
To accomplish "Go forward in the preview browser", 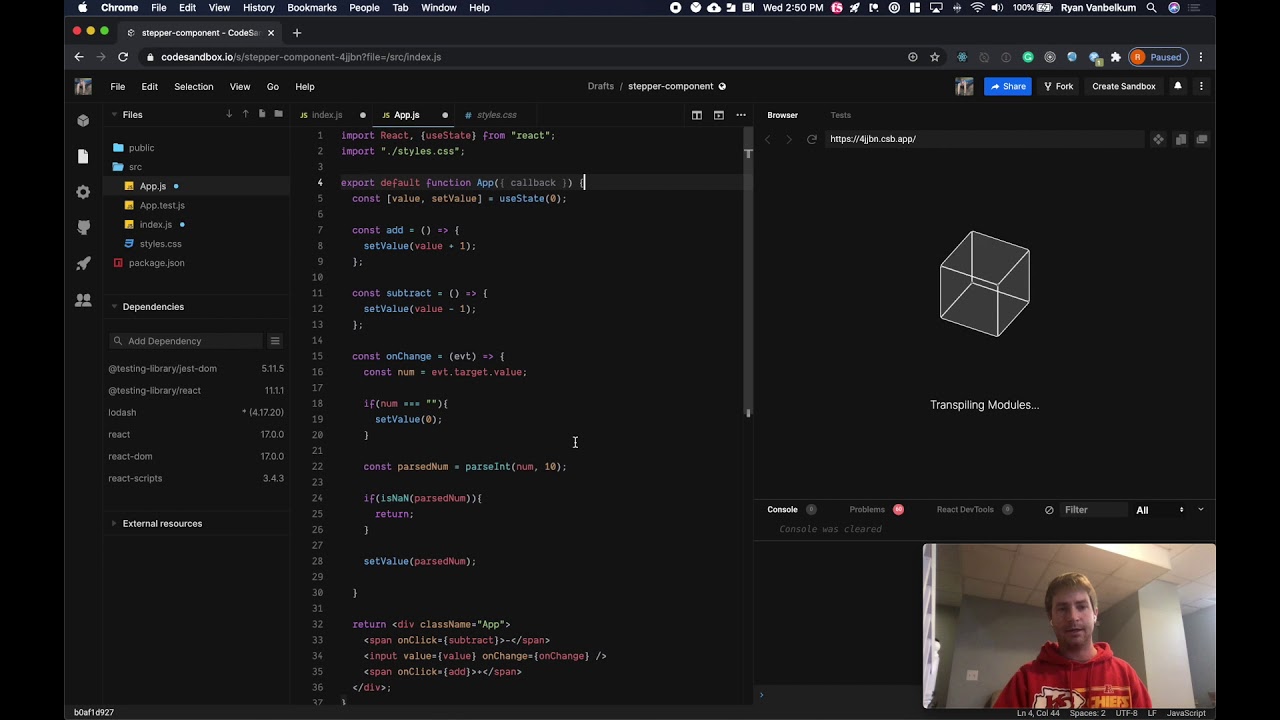I will [x=788, y=139].
